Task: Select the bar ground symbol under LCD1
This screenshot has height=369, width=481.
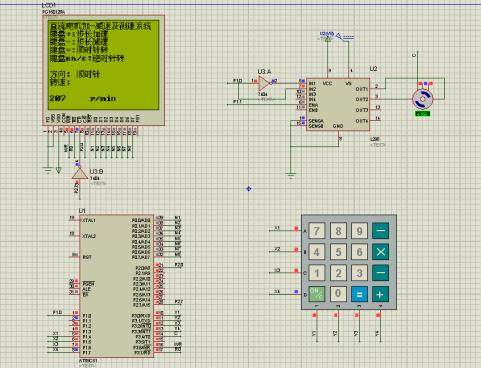Action: [x=48, y=171]
